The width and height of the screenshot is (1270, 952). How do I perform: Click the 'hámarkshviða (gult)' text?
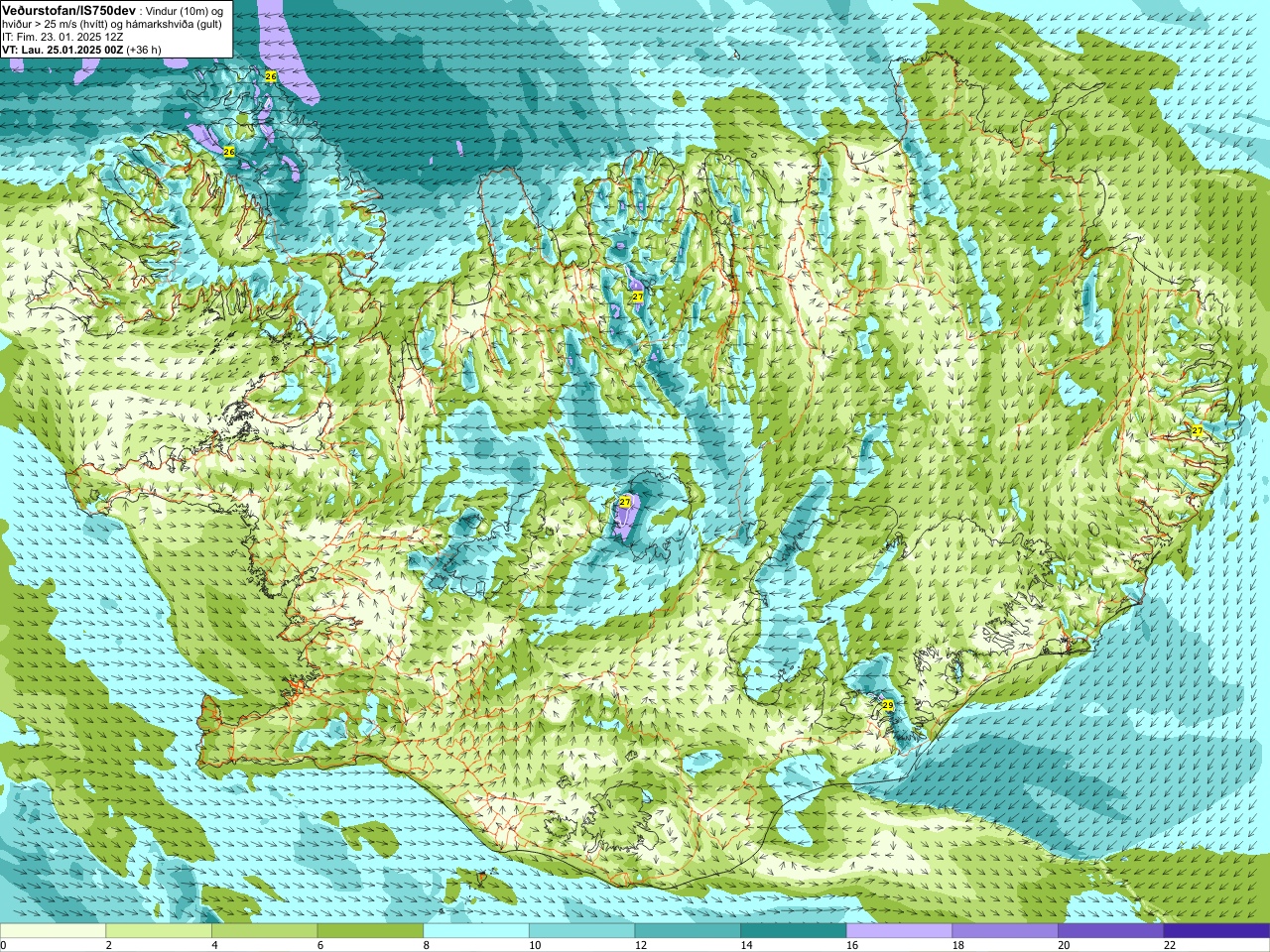(x=174, y=24)
